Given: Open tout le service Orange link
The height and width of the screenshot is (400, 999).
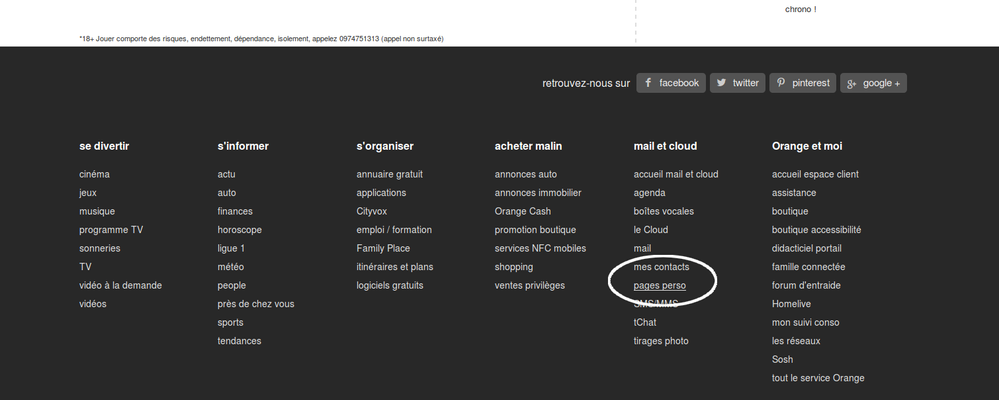Looking at the screenshot, I should [x=818, y=378].
